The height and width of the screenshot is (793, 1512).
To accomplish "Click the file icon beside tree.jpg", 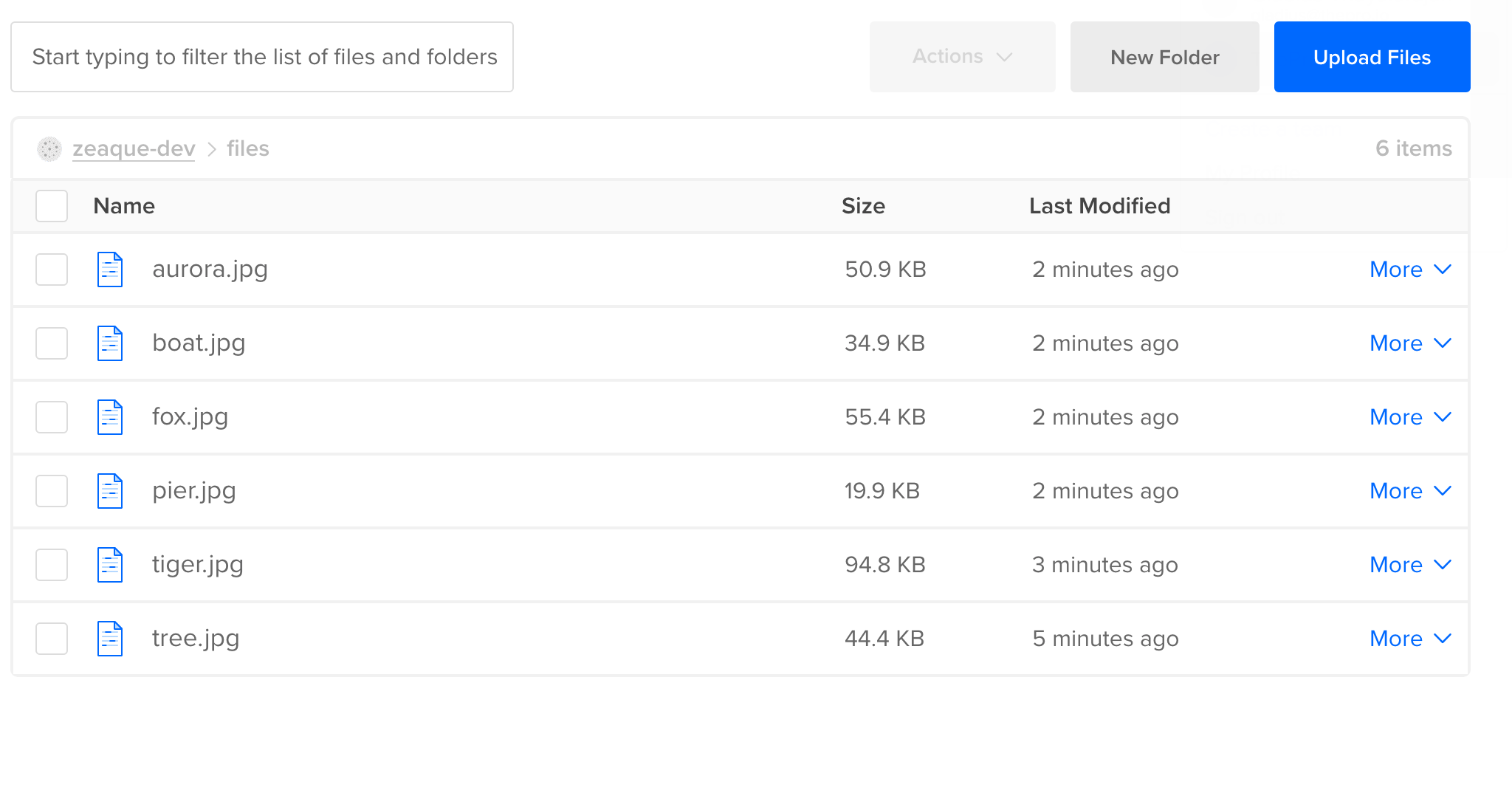I will pos(109,638).
